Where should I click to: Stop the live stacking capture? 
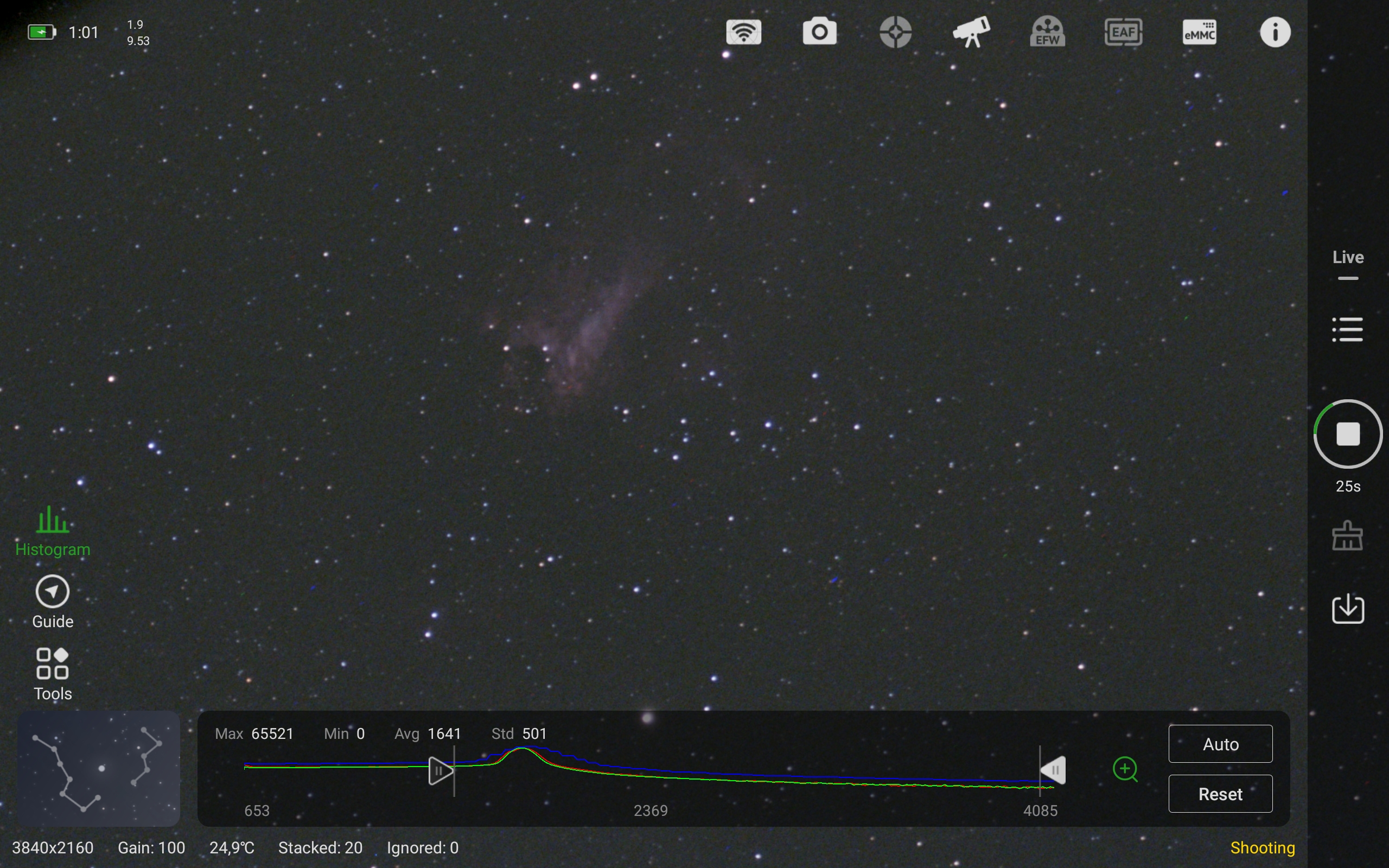click(x=1348, y=434)
